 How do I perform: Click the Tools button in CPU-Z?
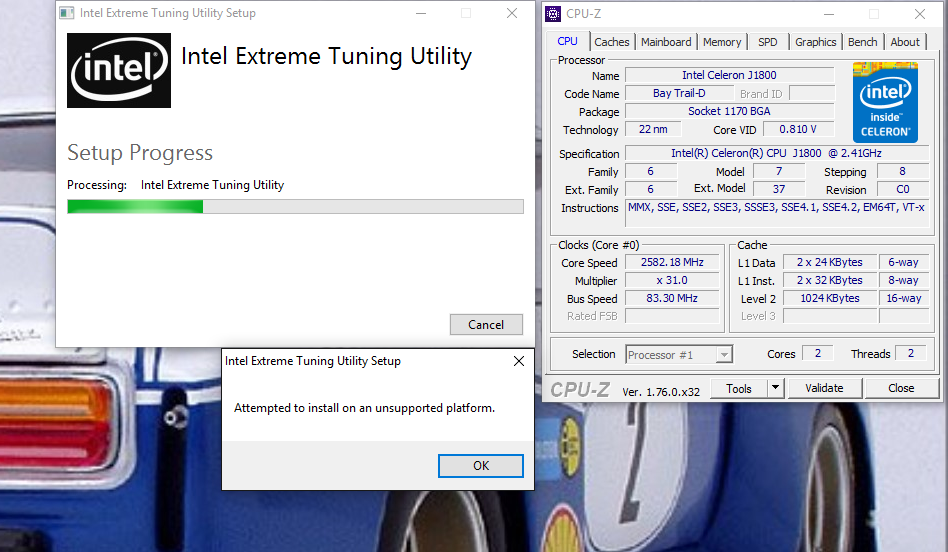739,388
